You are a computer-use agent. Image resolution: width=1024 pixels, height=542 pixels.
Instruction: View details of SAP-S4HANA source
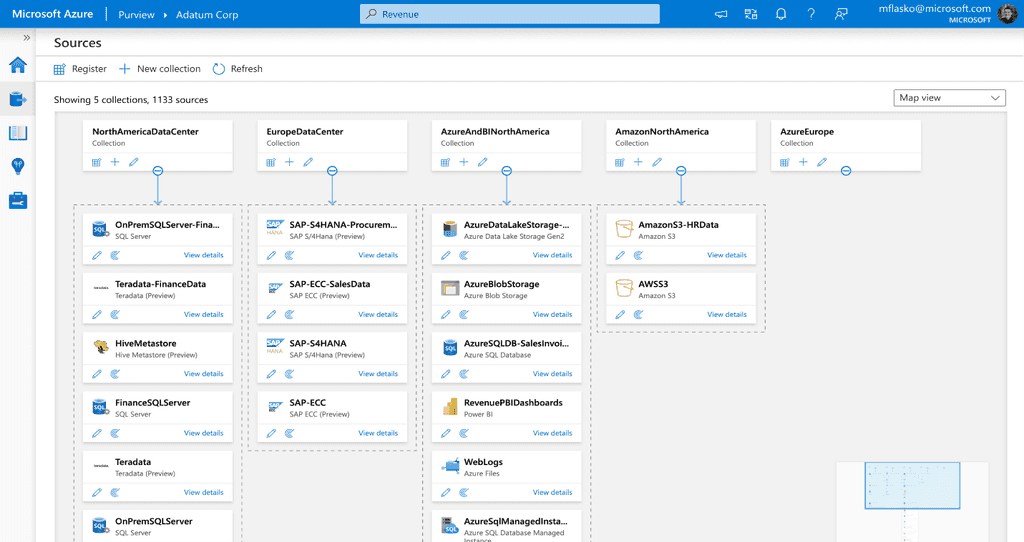click(377, 374)
